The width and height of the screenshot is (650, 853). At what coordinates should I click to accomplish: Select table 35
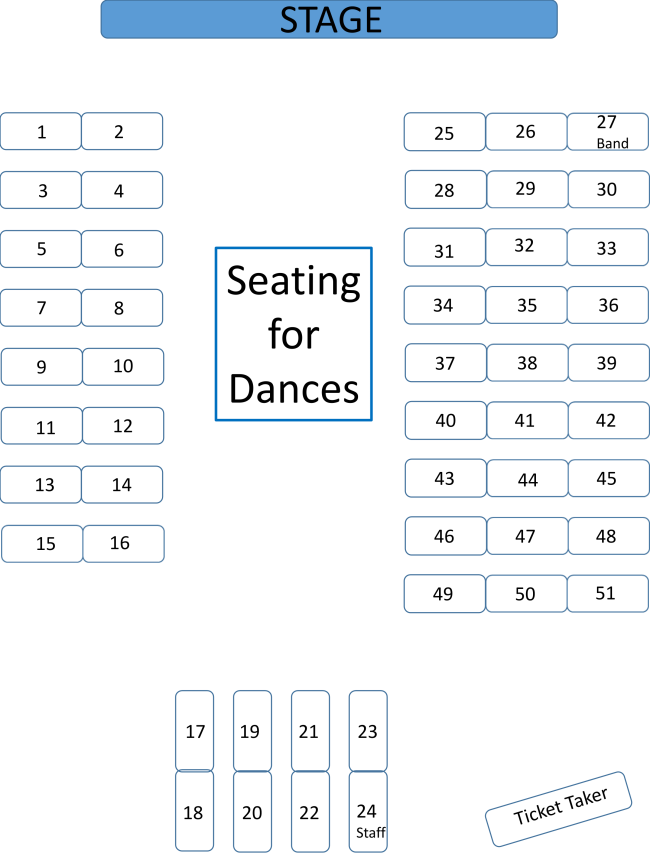click(527, 305)
